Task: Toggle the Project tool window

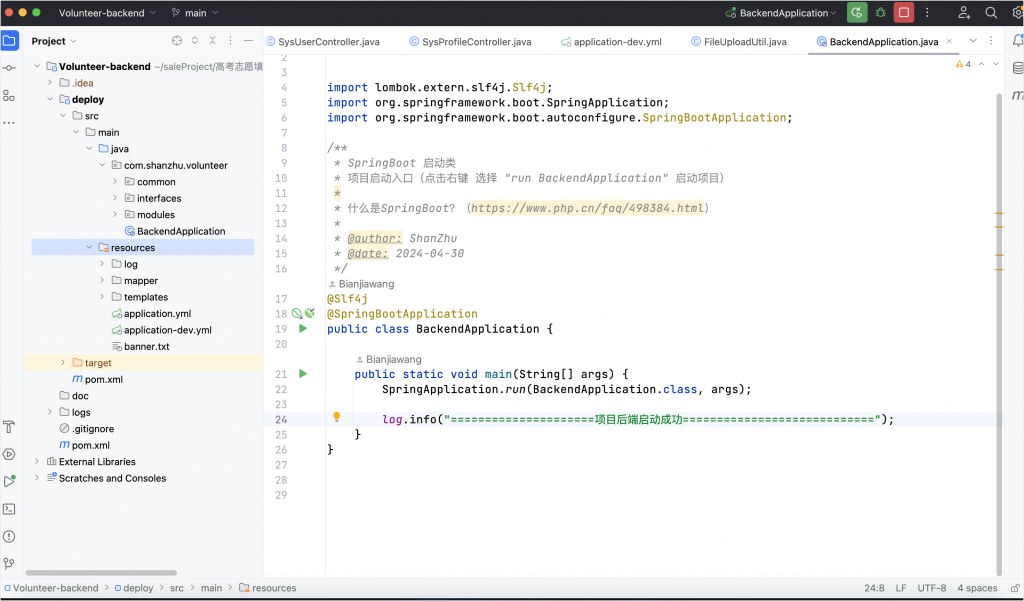Action: coord(9,41)
